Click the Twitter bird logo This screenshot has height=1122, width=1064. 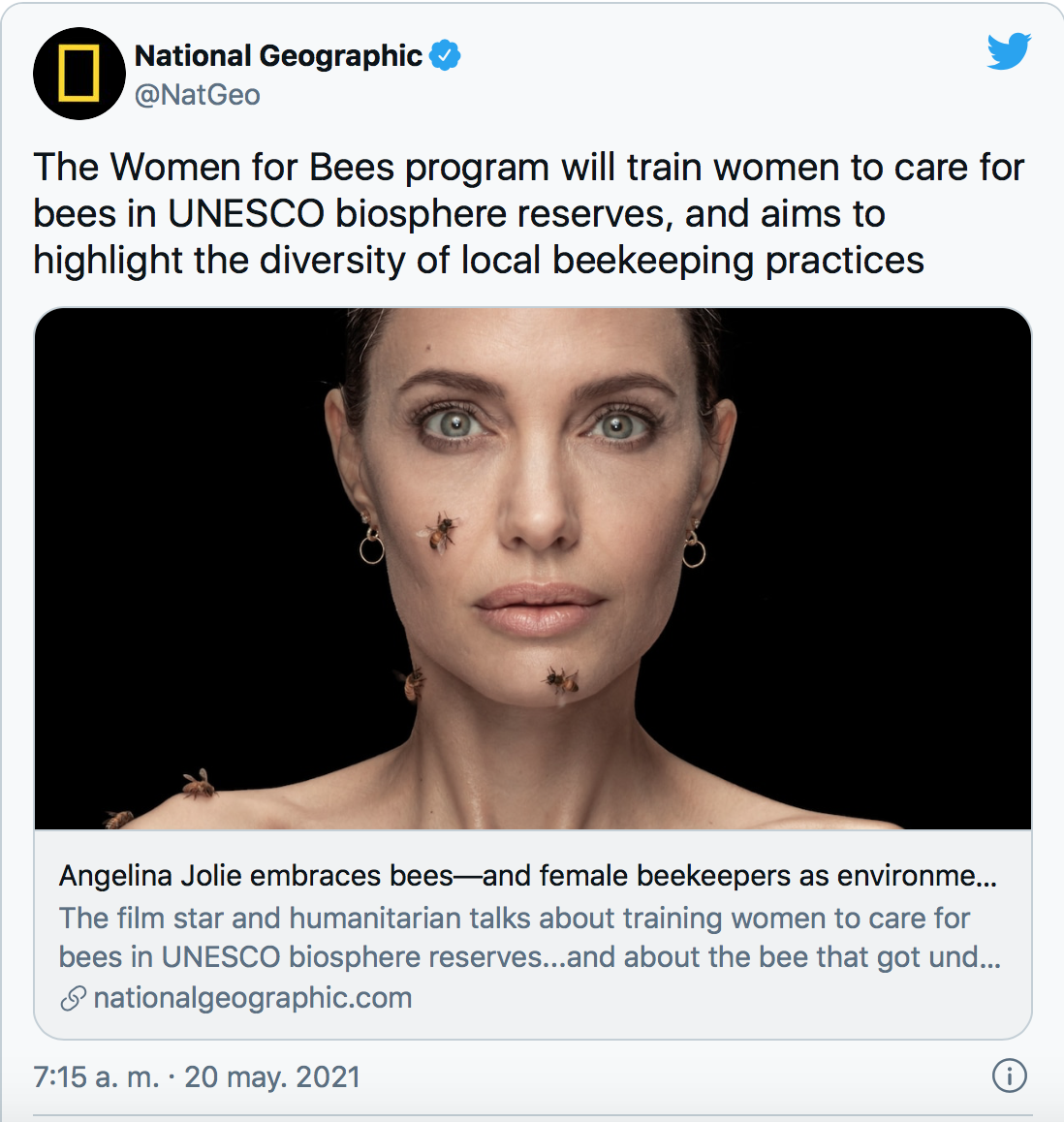(x=1009, y=50)
